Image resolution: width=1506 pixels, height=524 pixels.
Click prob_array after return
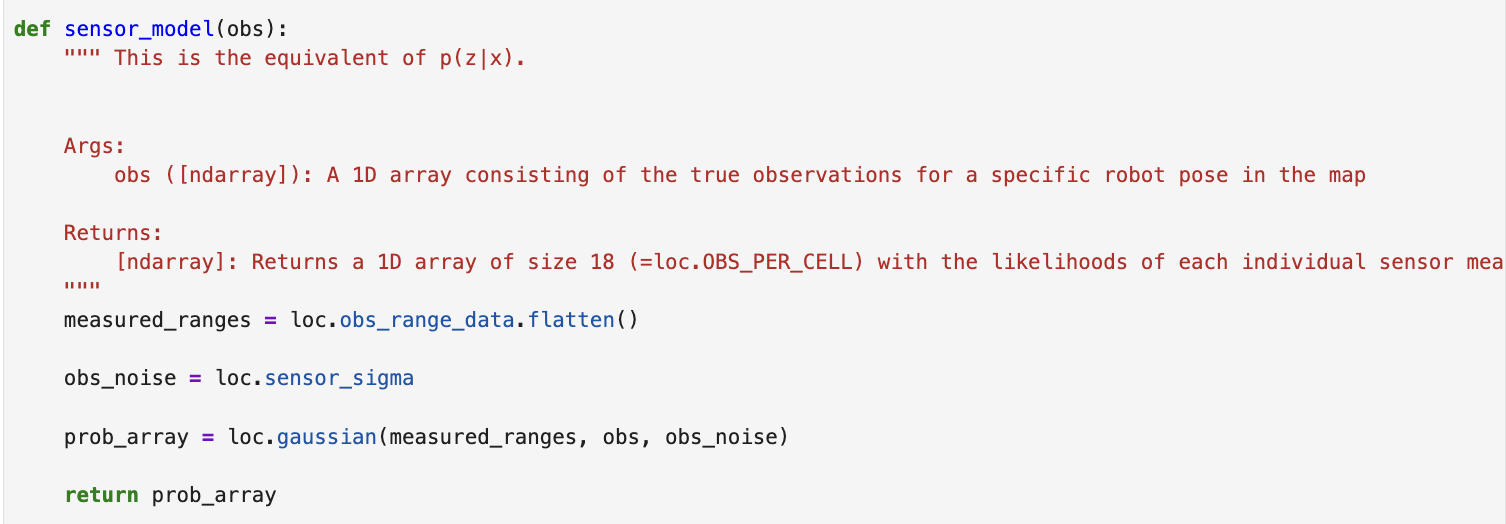pyautogui.click(x=214, y=495)
